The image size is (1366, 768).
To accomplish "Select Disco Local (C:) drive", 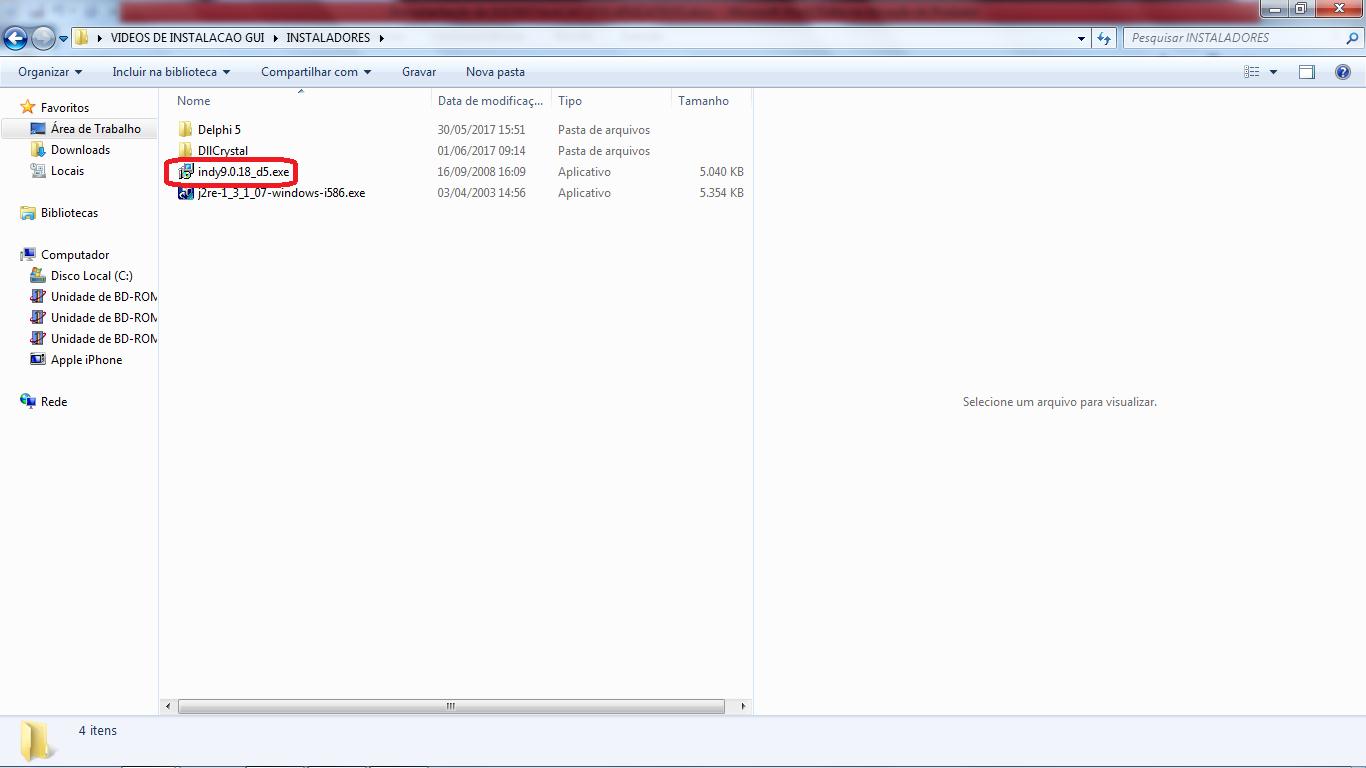I will point(91,276).
